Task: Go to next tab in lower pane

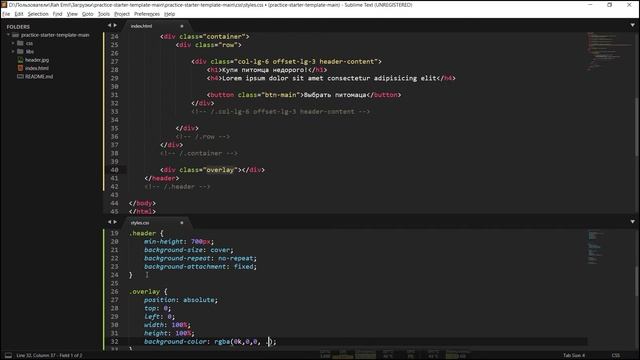Action: (115, 222)
